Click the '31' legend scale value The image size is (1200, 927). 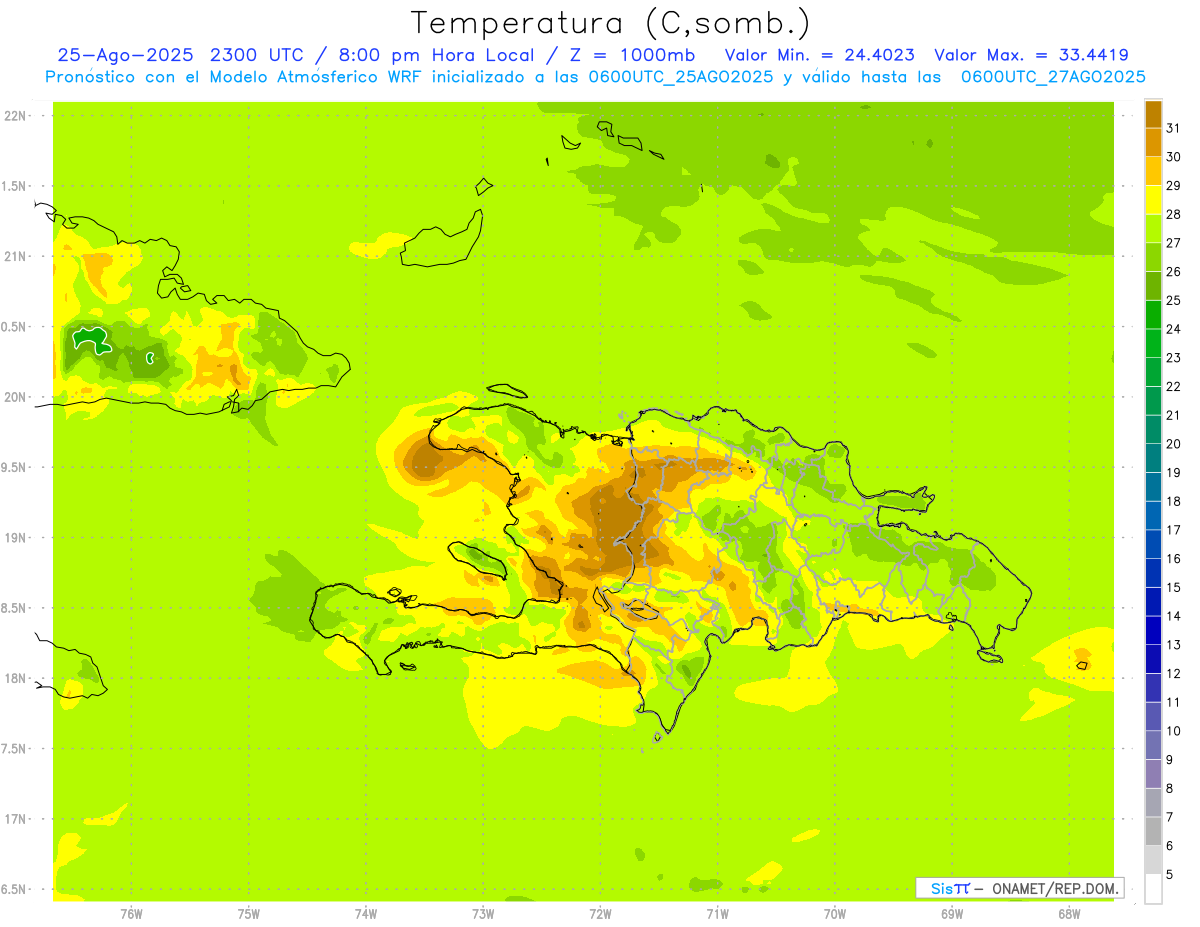[x=1173, y=128]
